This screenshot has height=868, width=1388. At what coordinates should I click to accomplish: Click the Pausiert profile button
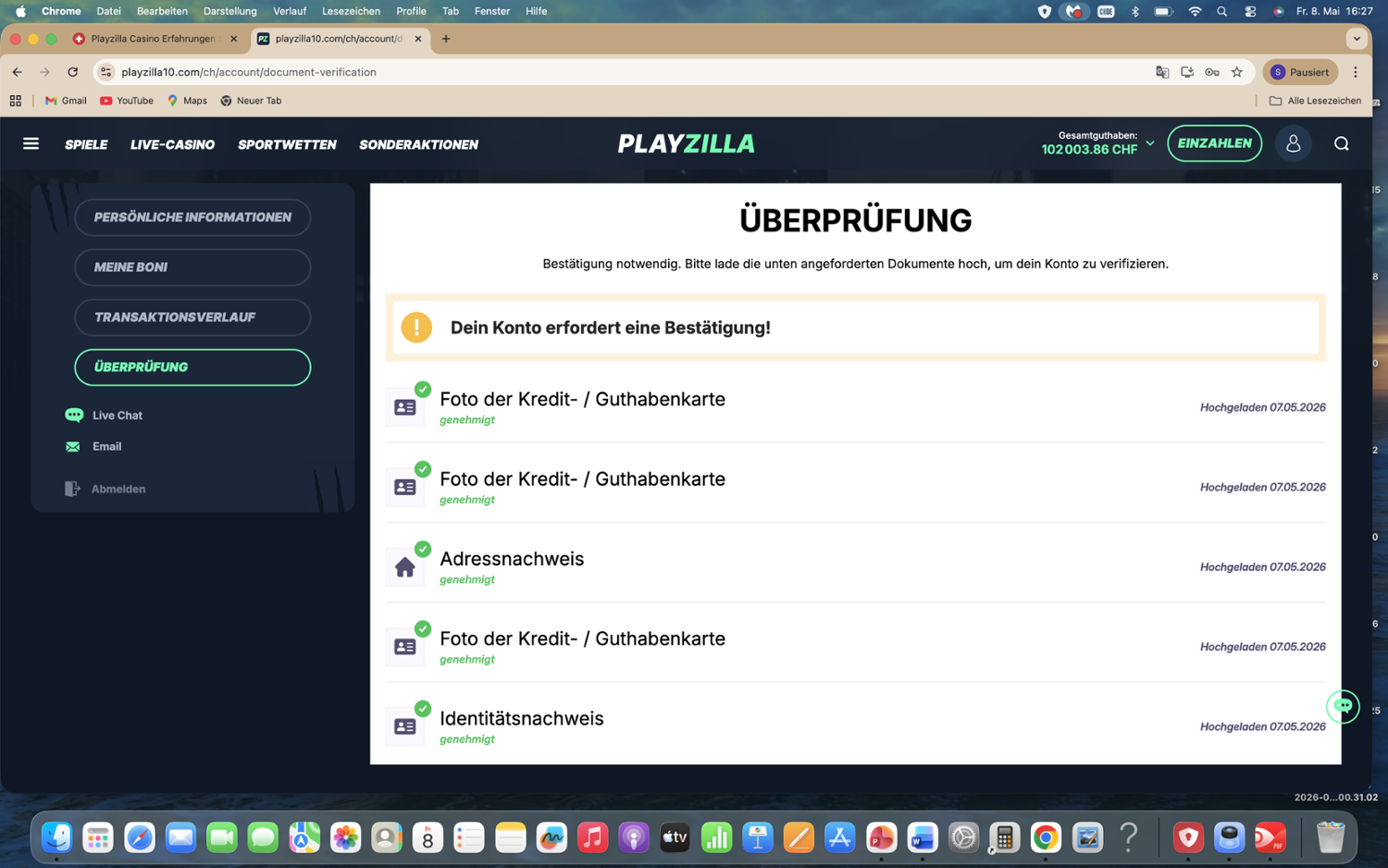[x=1300, y=72]
